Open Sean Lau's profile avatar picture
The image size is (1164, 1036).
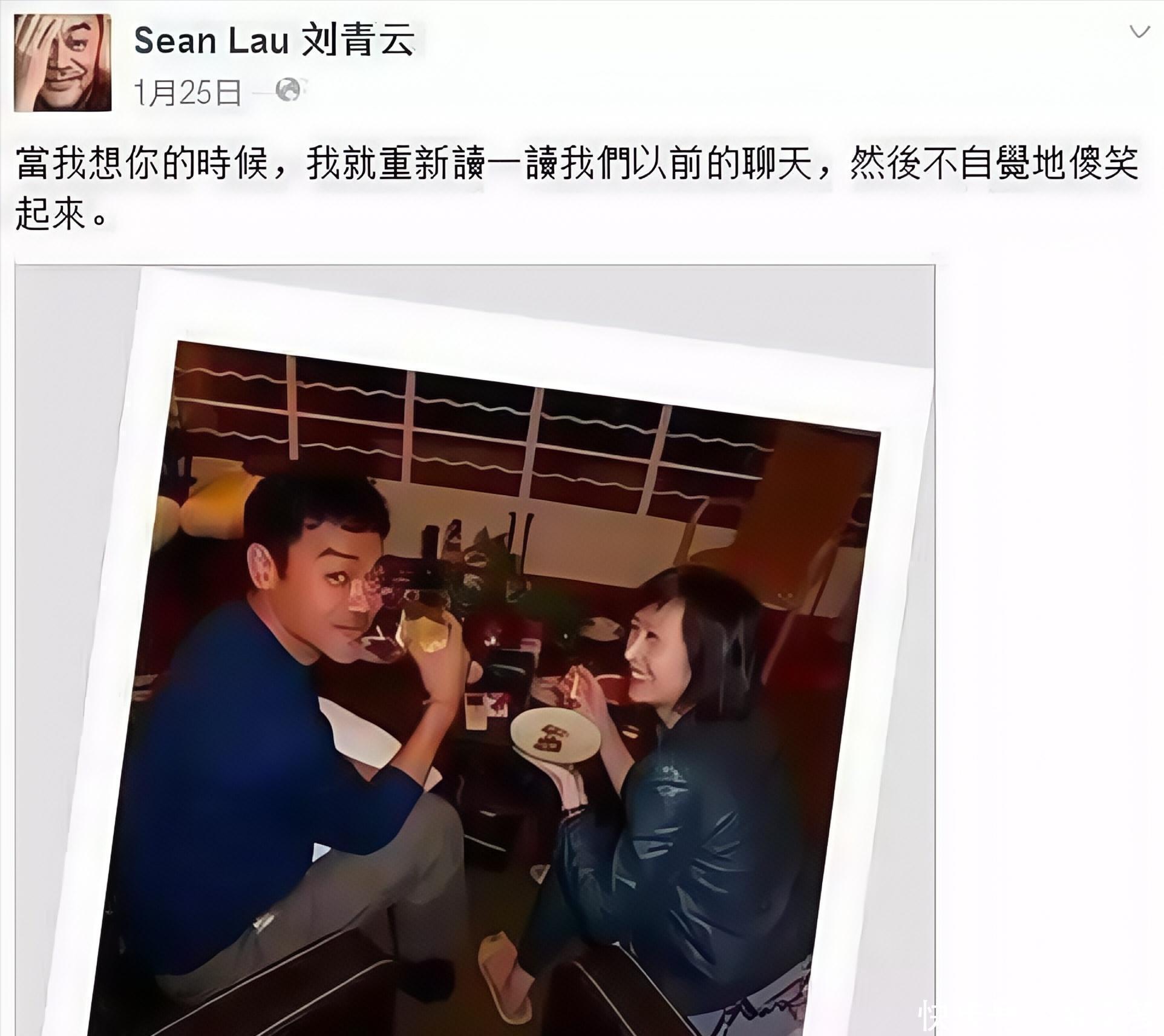(63, 63)
